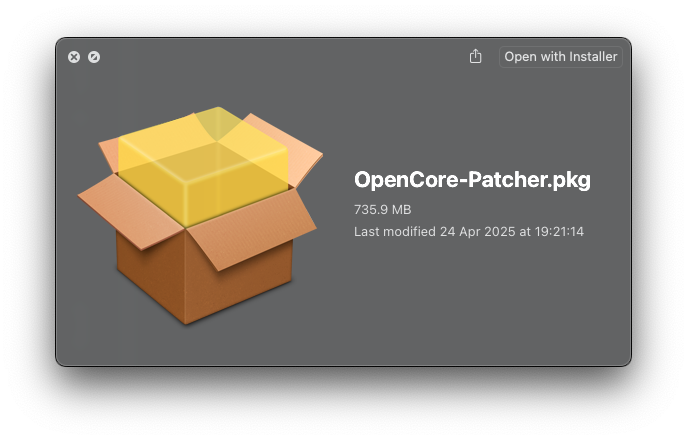
Task: Click the Last modified date line
Action: point(468,232)
